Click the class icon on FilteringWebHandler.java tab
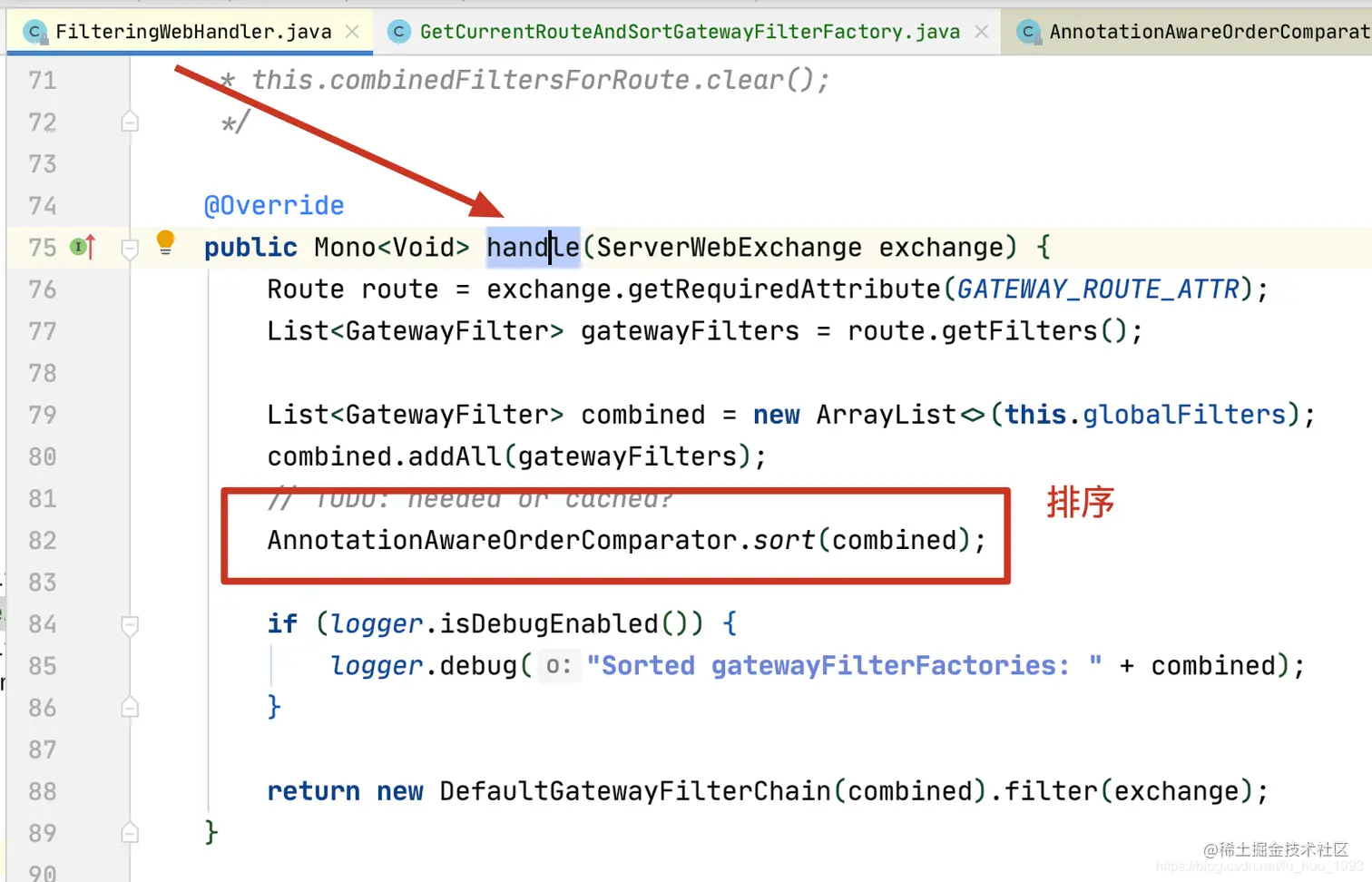Viewport: 1372px width, 882px height. click(x=34, y=32)
